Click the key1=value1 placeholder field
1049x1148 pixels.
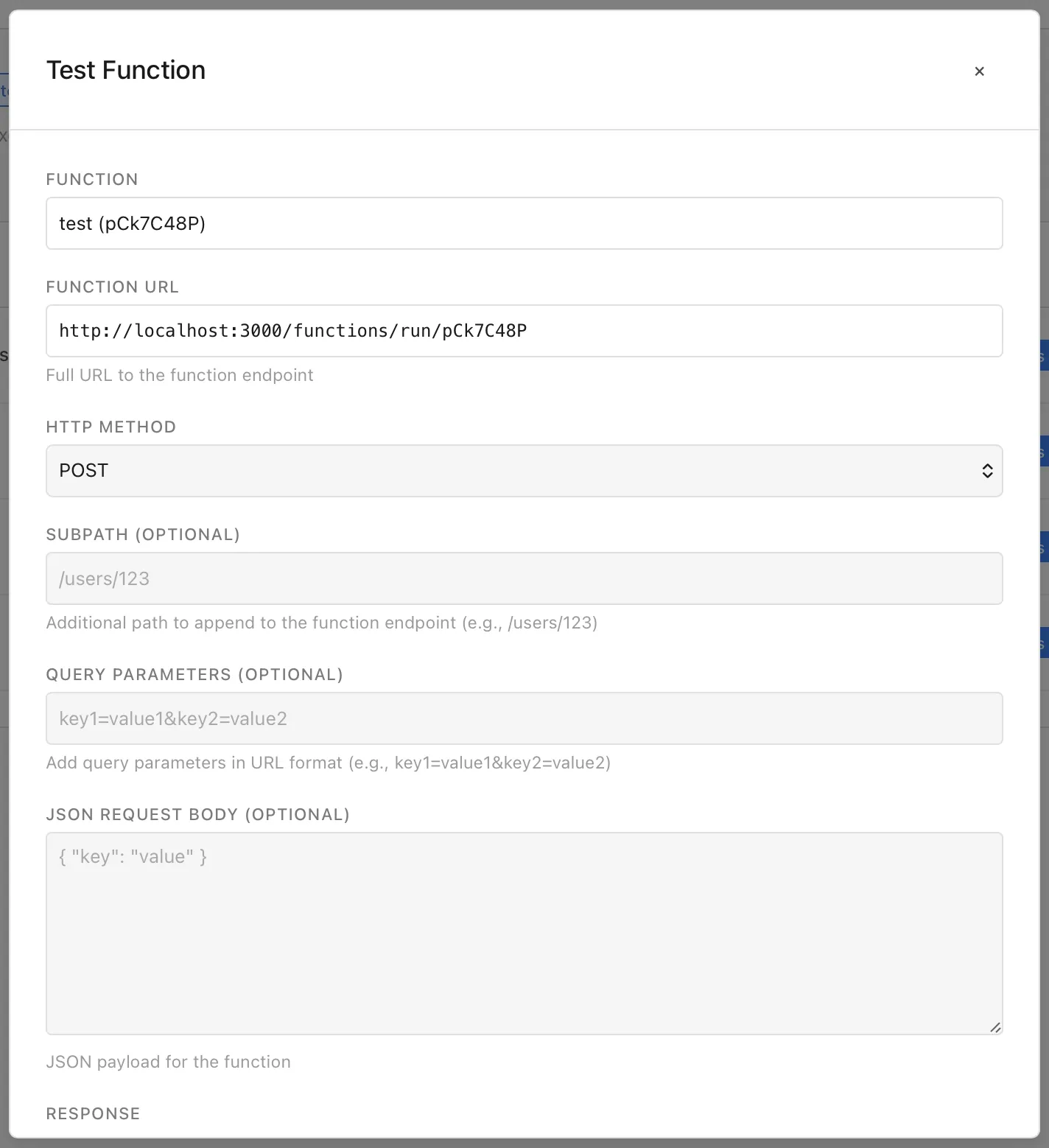524,718
